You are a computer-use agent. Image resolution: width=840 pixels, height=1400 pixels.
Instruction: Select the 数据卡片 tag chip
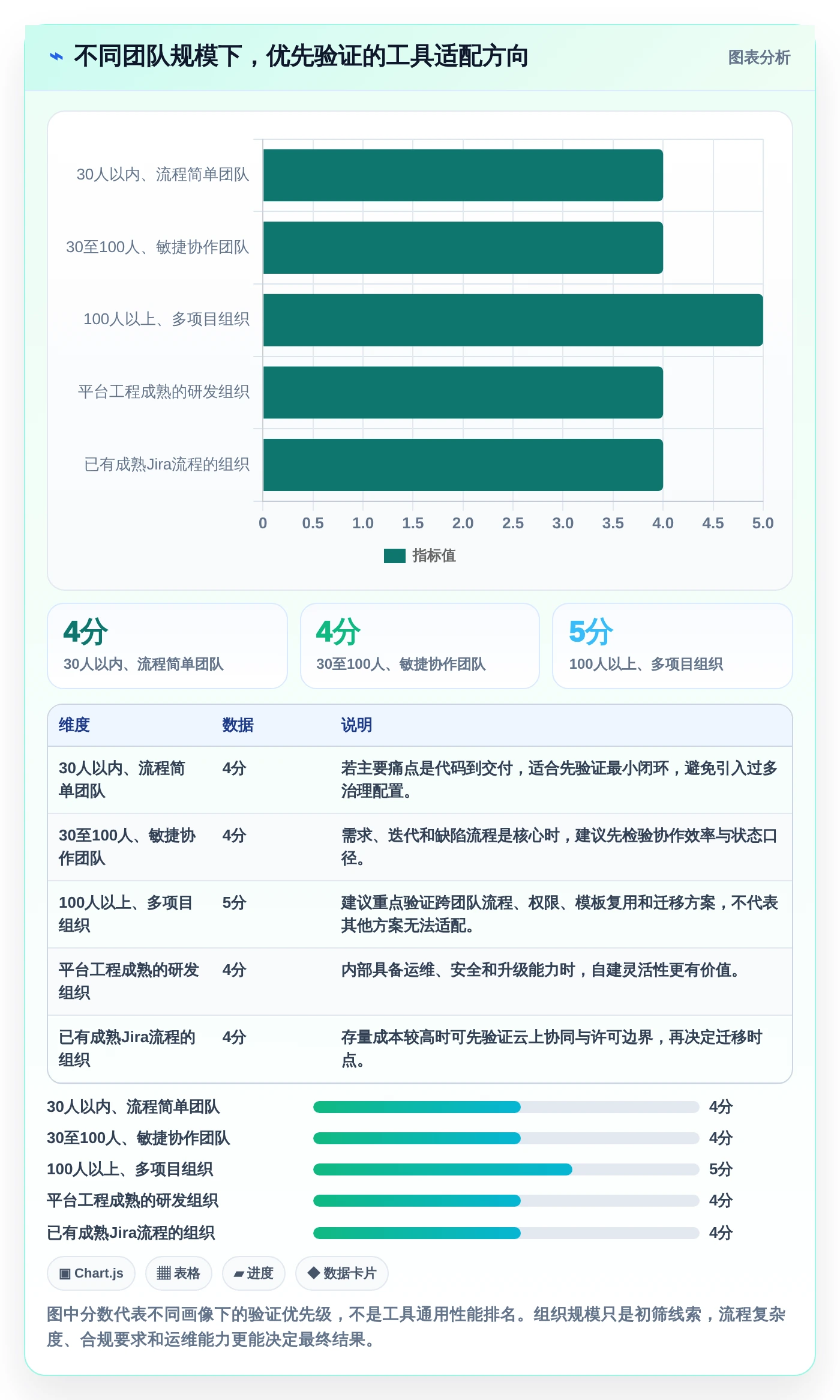[x=341, y=1273]
